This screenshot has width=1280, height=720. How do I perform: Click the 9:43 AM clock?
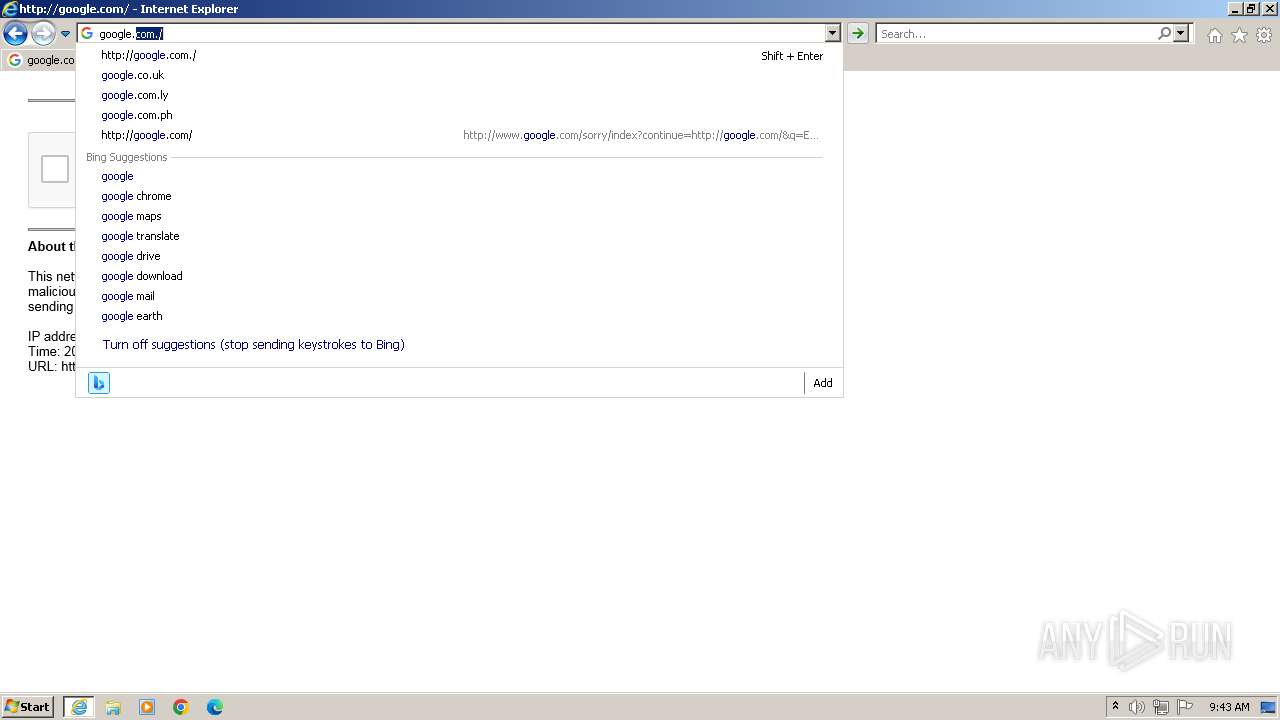coord(1229,707)
